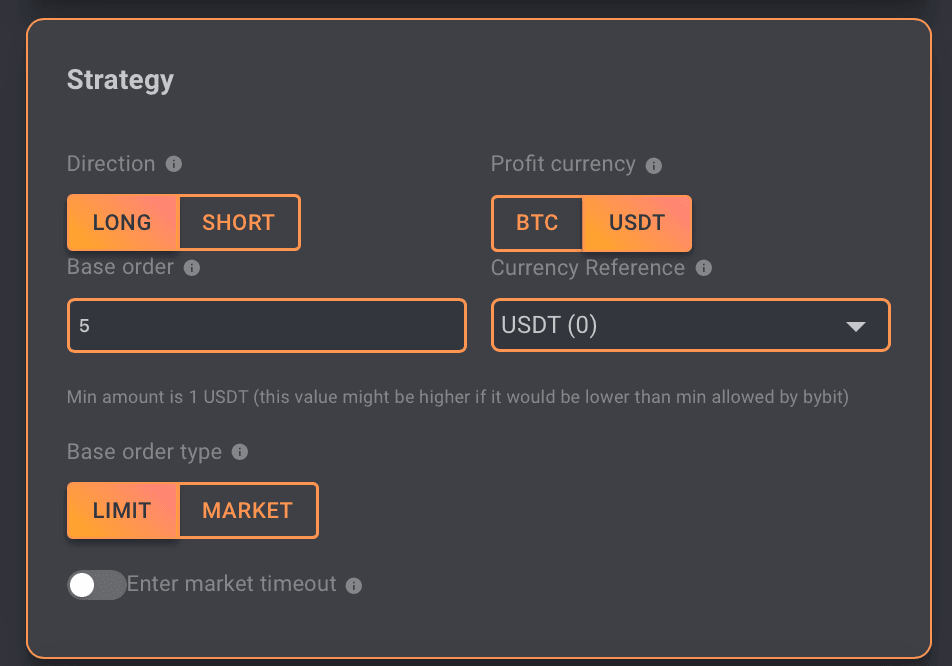Show the Base order info tooltip icon
952x666 pixels.
coord(192,268)
